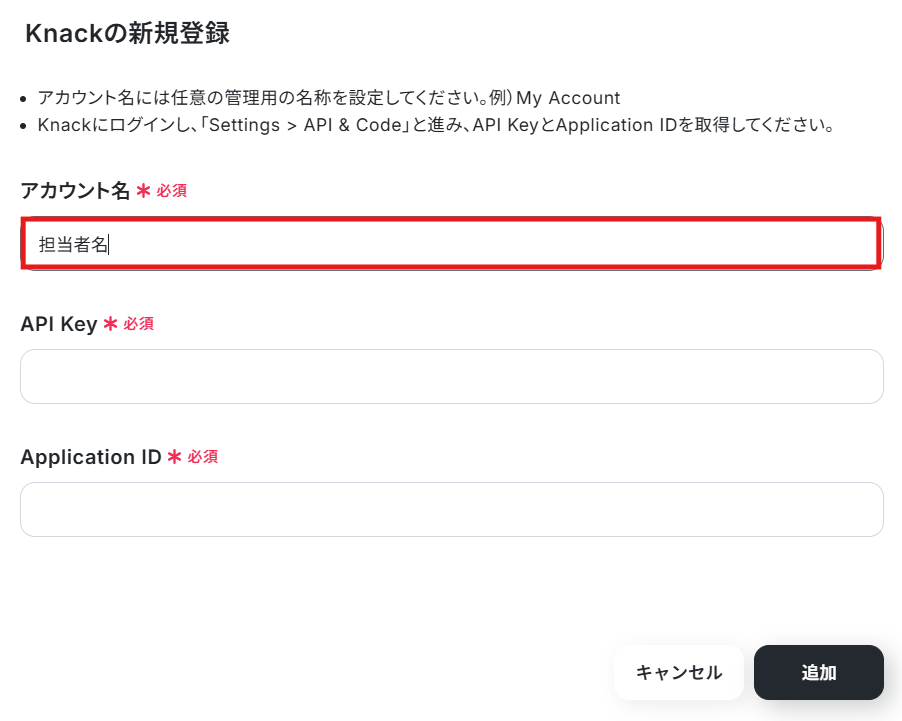The width and height of the screenshot is (902, 721).
Task: Click the My Account example text
Action: coord(568,98)
